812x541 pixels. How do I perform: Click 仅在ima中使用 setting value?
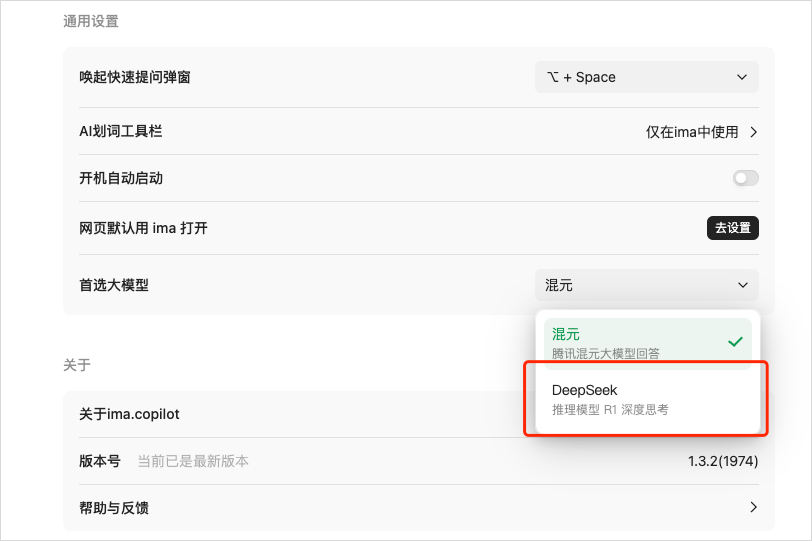(692, 132)
